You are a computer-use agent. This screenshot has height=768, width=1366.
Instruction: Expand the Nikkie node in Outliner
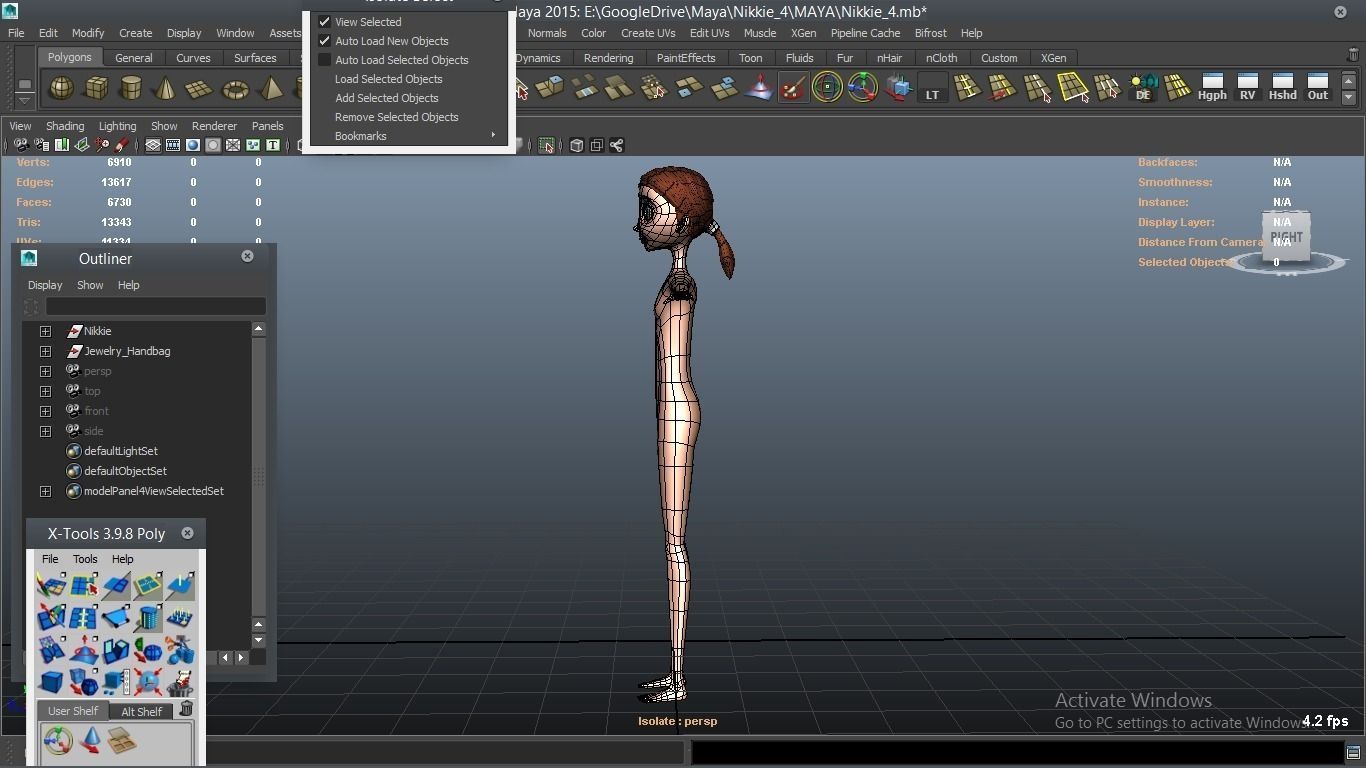(45, 331)
